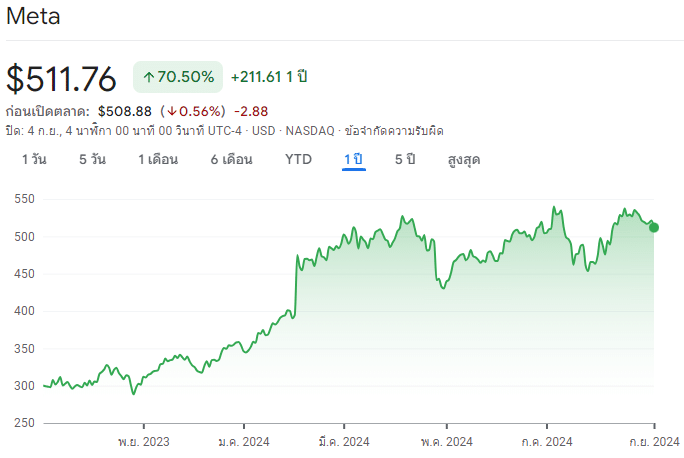Select the 1 ปี range tab

click(x=354, y=159)
